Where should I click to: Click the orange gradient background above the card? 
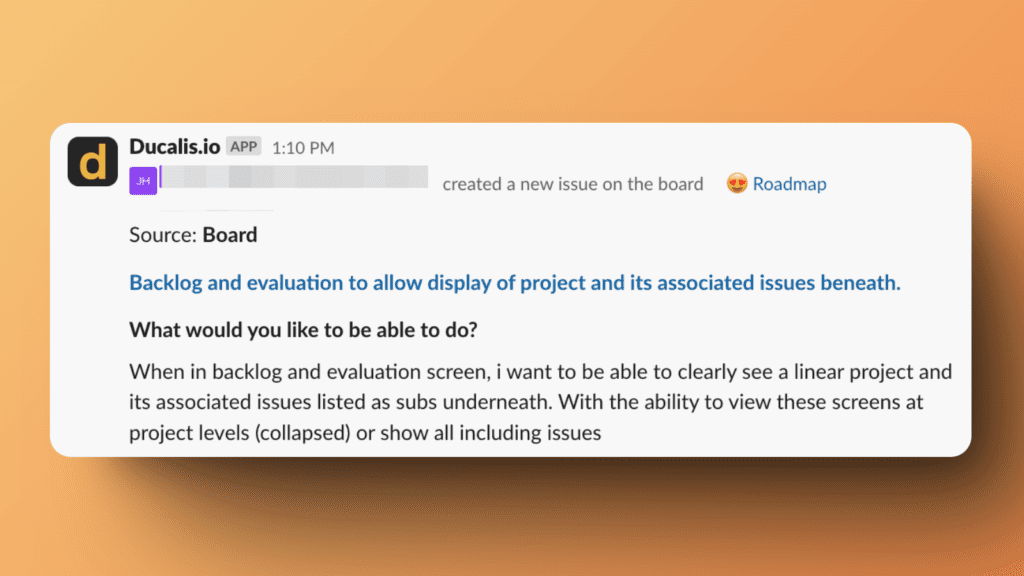click(x=512, y=60)
